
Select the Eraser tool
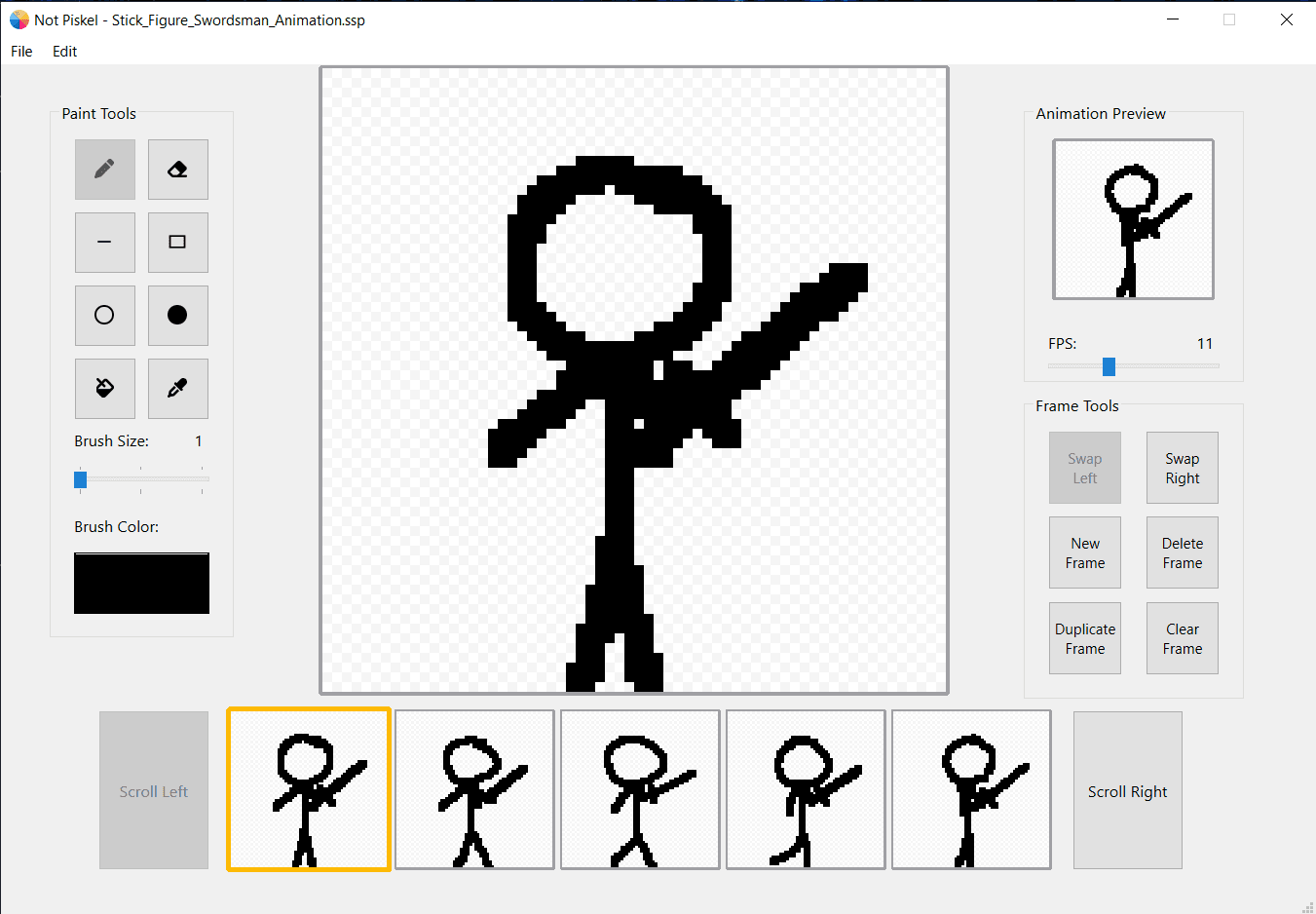(x=177, y=170)
